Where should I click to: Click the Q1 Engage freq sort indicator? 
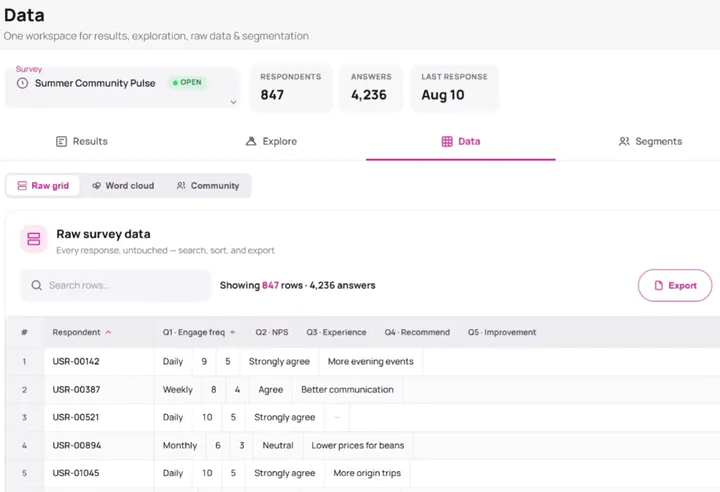pos(233,332)
